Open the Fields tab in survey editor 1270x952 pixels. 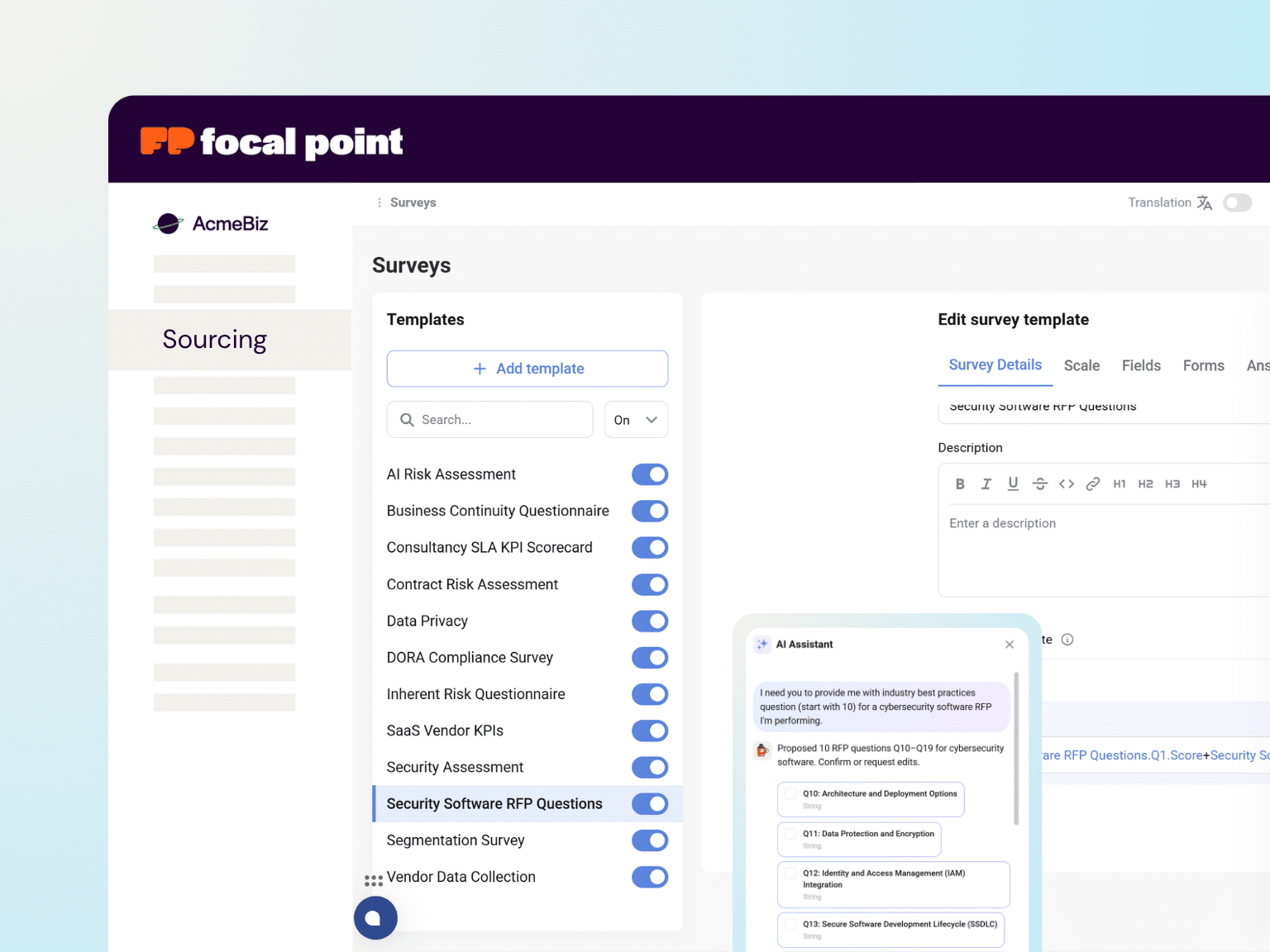pyautogui.click(x=1141, y=365)
